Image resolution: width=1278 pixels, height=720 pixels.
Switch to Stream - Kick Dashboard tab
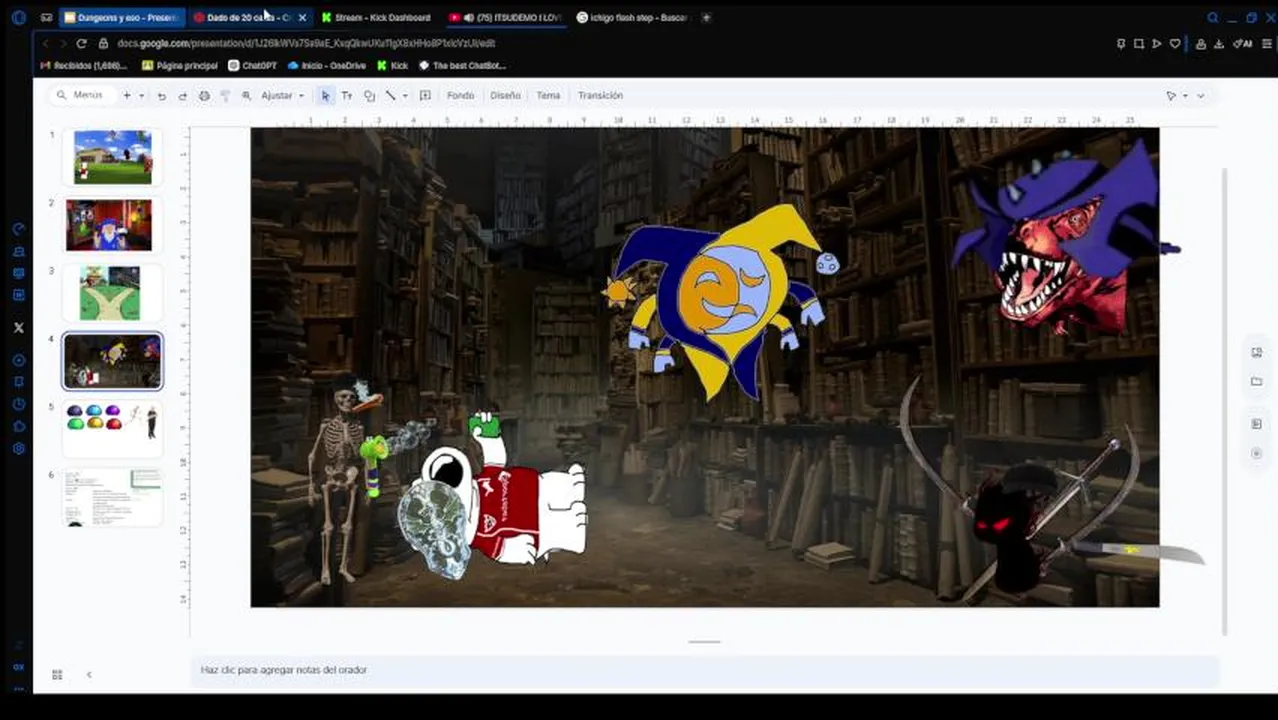[x=377, y=17]
